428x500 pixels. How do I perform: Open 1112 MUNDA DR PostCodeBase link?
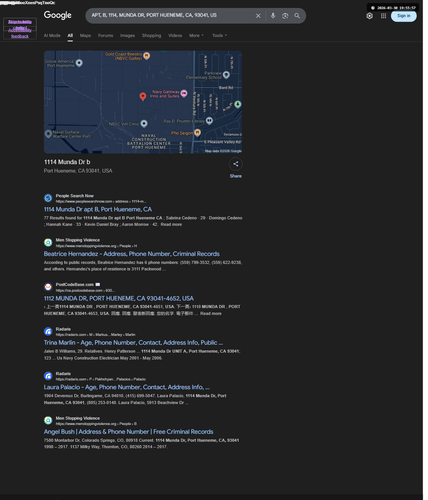[x=119, y=298]
